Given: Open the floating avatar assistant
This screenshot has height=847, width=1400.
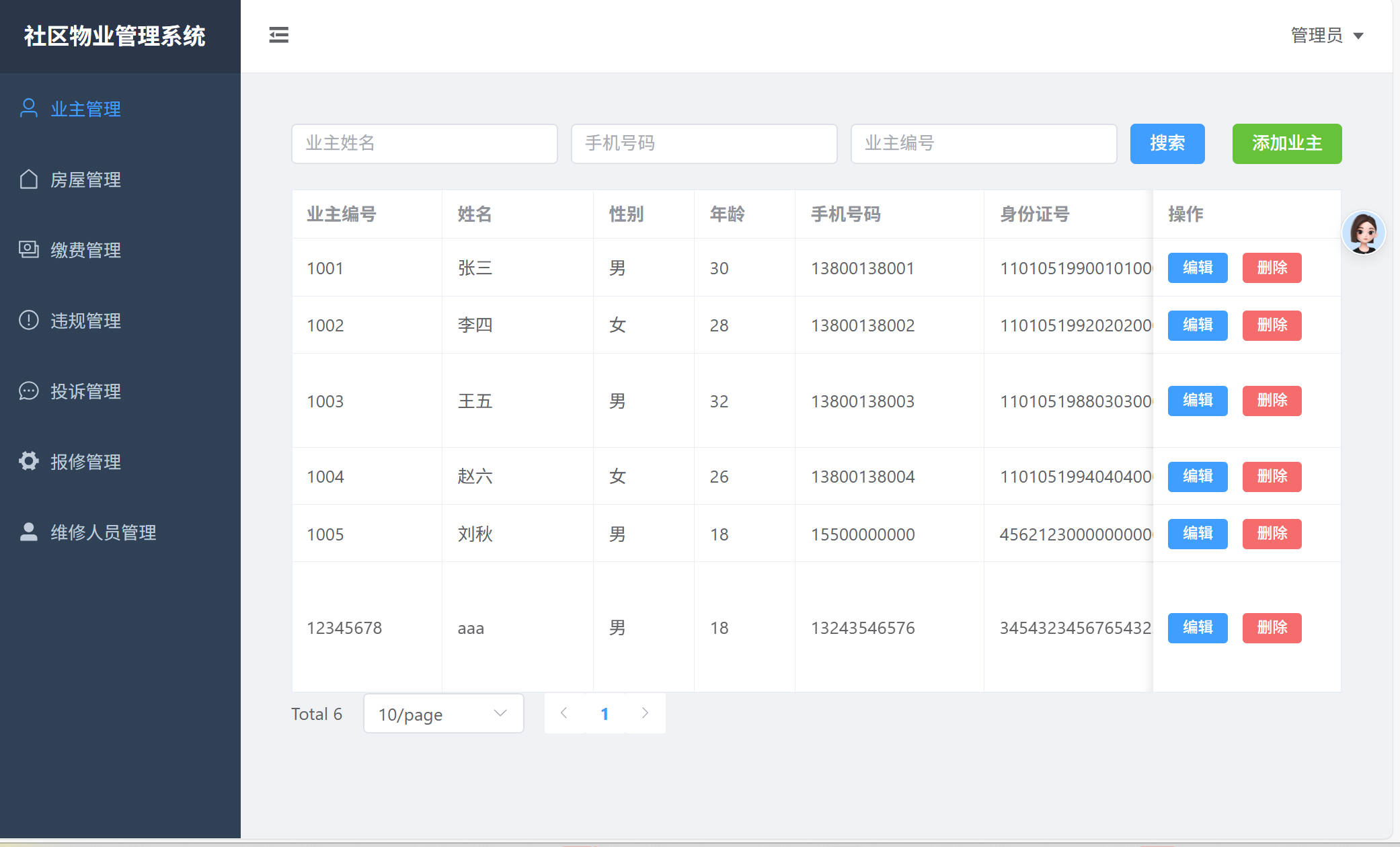Looking at the screenshot, I should click(1363, 233).
